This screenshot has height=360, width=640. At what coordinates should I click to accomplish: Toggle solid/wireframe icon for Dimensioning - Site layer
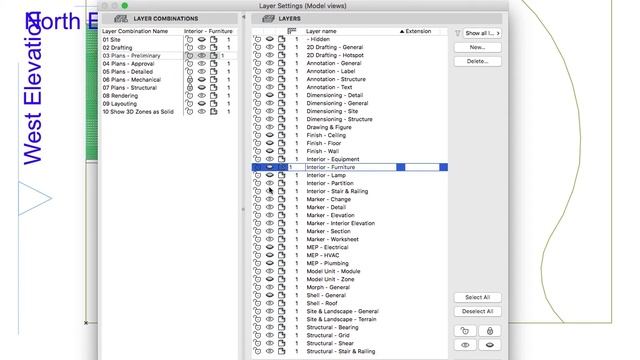coord(282,111)
